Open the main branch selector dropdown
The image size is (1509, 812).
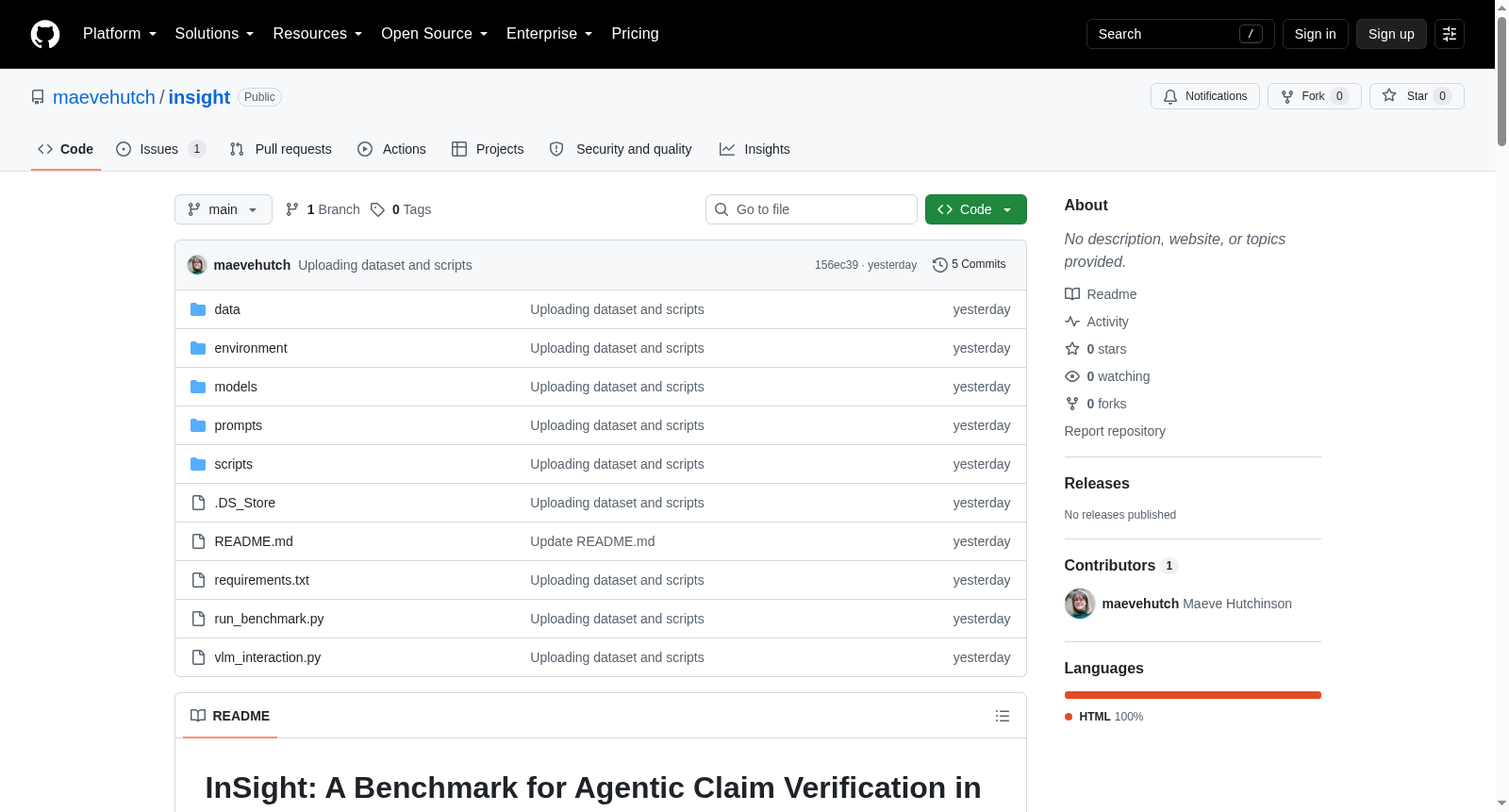224,209
